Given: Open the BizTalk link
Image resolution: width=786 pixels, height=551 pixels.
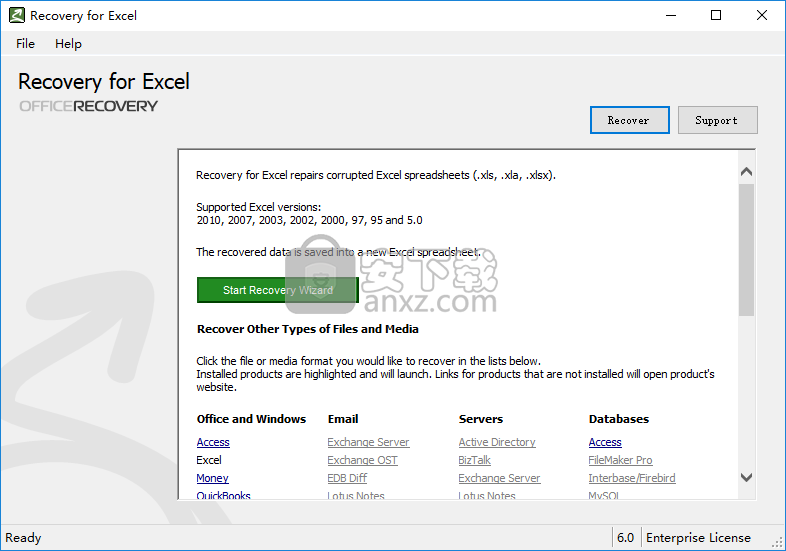Looking at the screenshot, I should (x=474, y=460).
